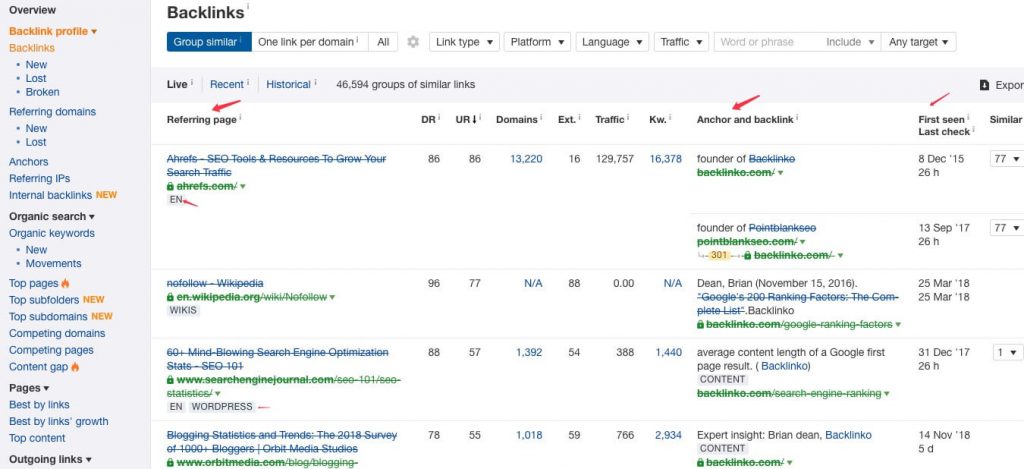Click the Export file icon

(984, 85)
